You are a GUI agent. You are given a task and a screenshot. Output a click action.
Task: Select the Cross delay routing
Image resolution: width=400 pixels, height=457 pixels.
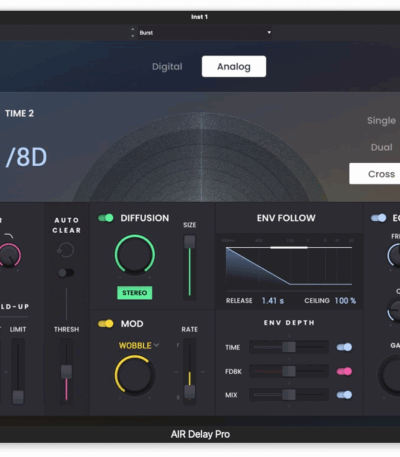375,174
